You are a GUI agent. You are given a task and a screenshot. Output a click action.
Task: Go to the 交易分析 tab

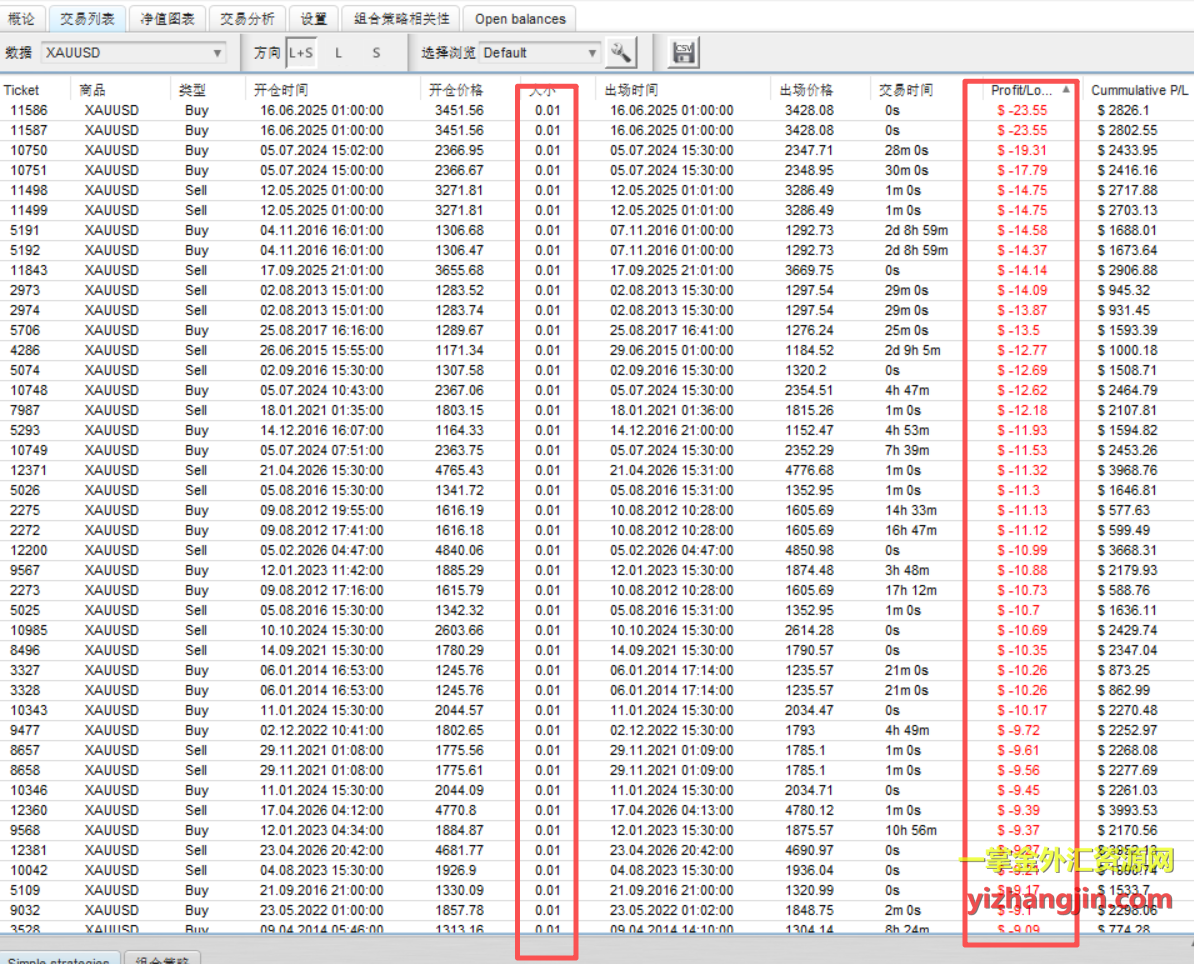point(247,18)
